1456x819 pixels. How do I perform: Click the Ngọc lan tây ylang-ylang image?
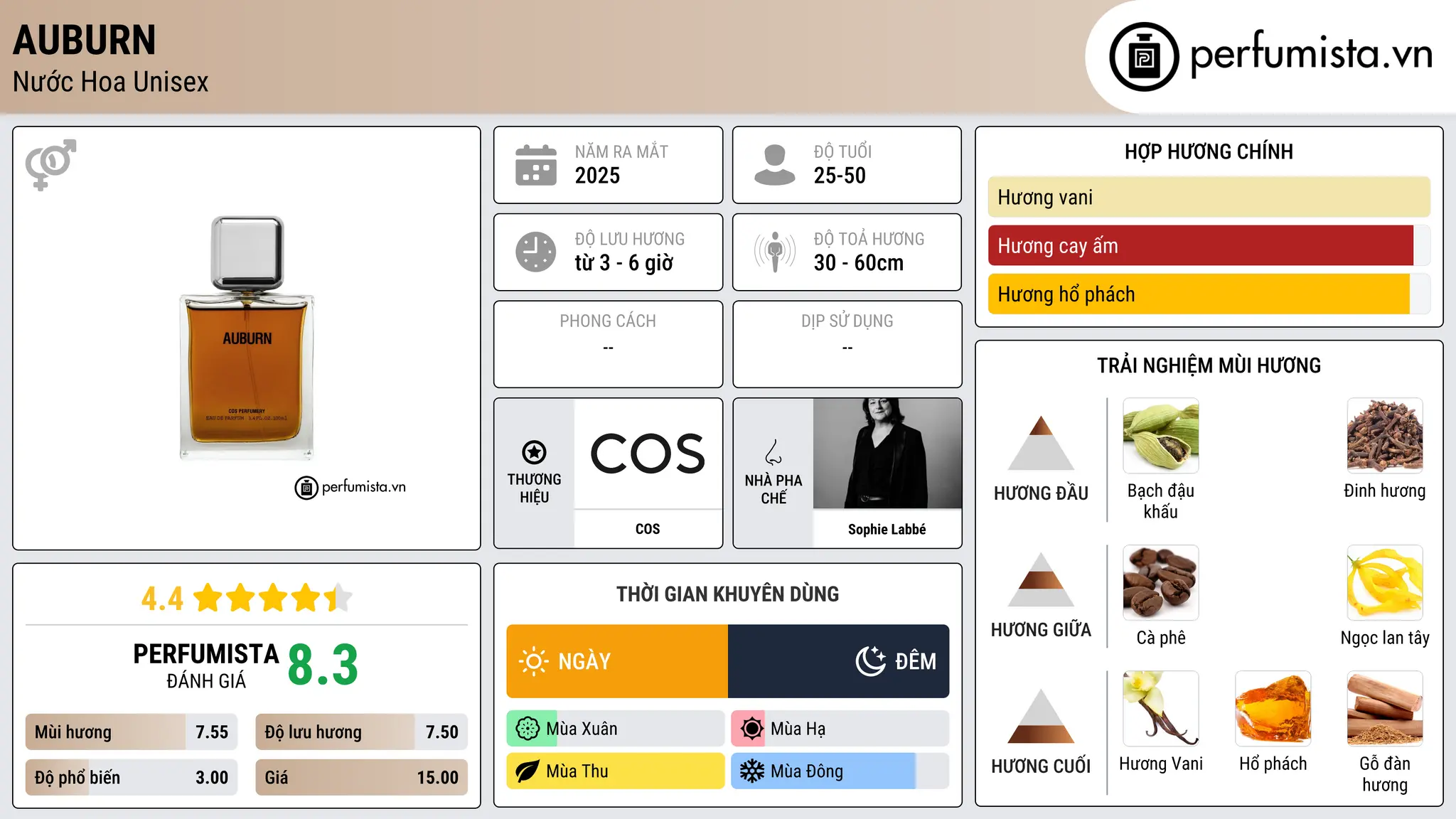(1385, 583)
